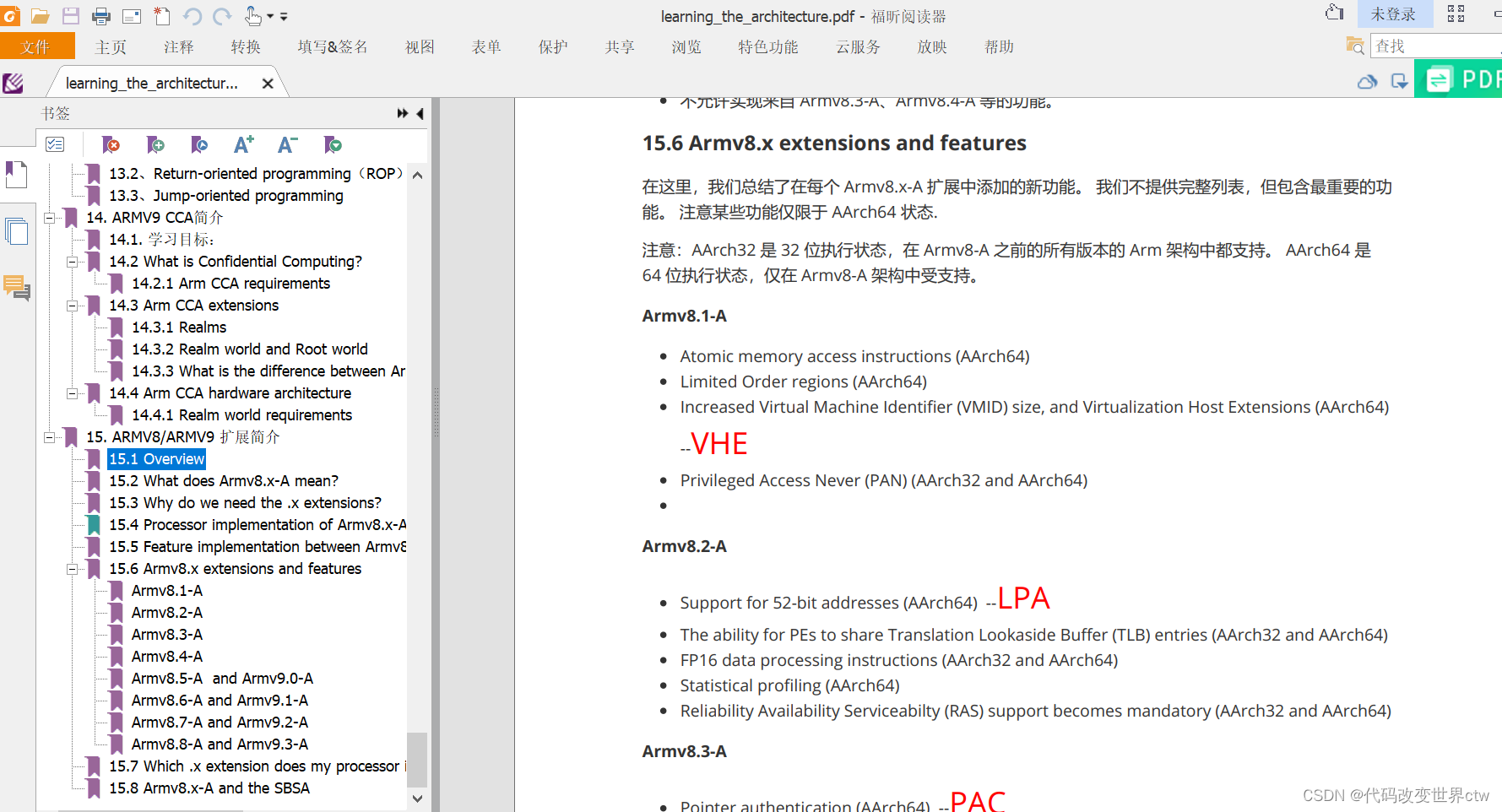1502x812 pixels.
Task: Open the 视图 ribbon tab
Action: pyautogui.click(x=420, y=46)
